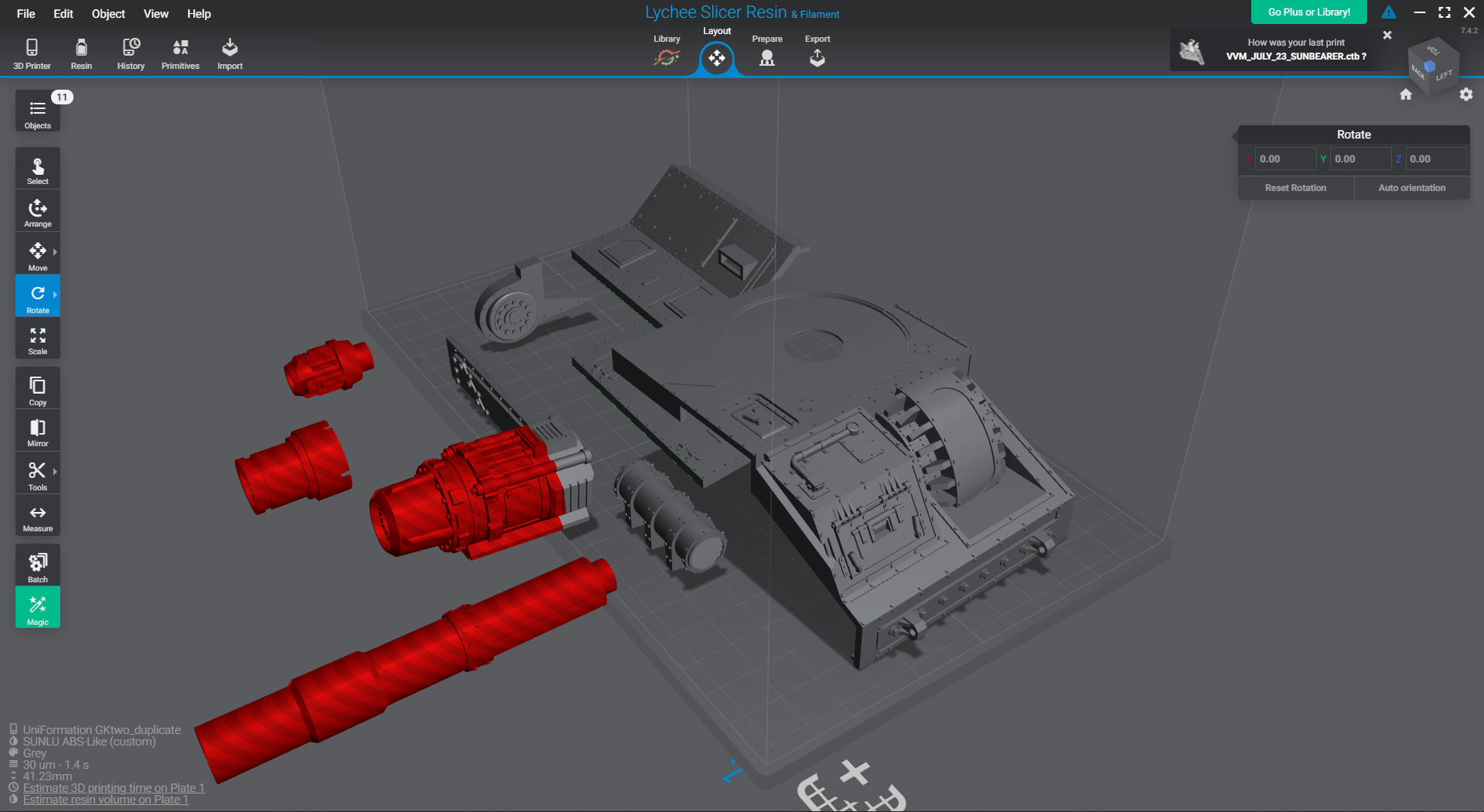
Task: Click the UniFormation GKtwo_duplicate printer name
Action: [102, 730]
